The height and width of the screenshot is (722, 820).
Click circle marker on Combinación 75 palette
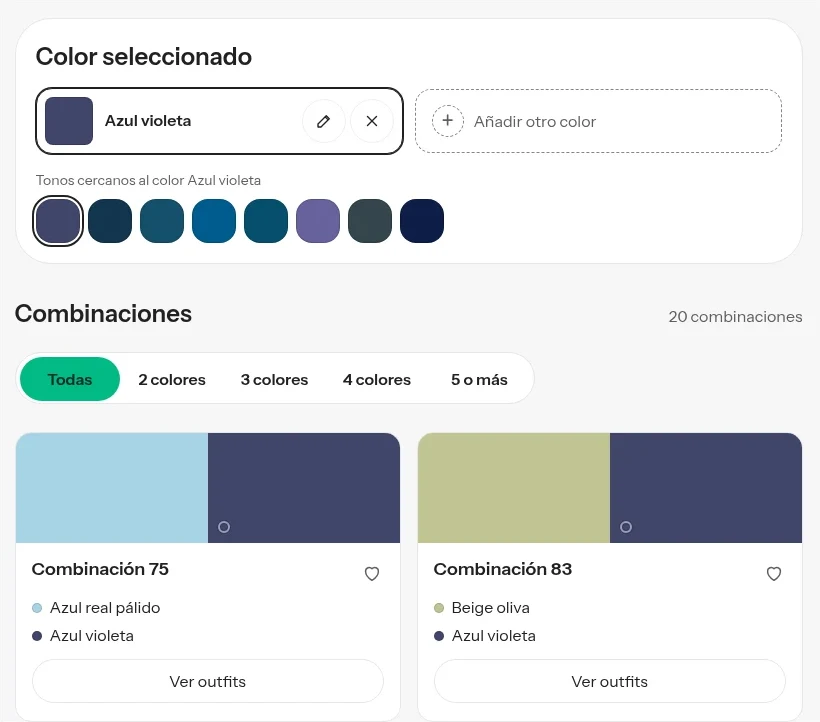pos(224,527)
